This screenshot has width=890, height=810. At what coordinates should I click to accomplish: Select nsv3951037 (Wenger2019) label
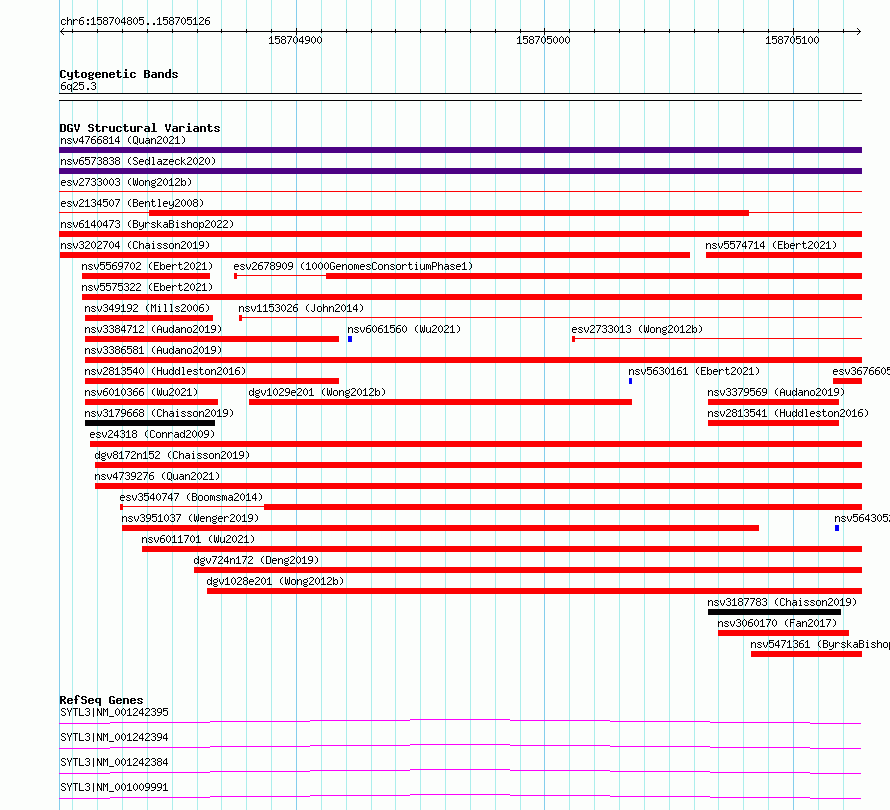click(x=190, y=518)
